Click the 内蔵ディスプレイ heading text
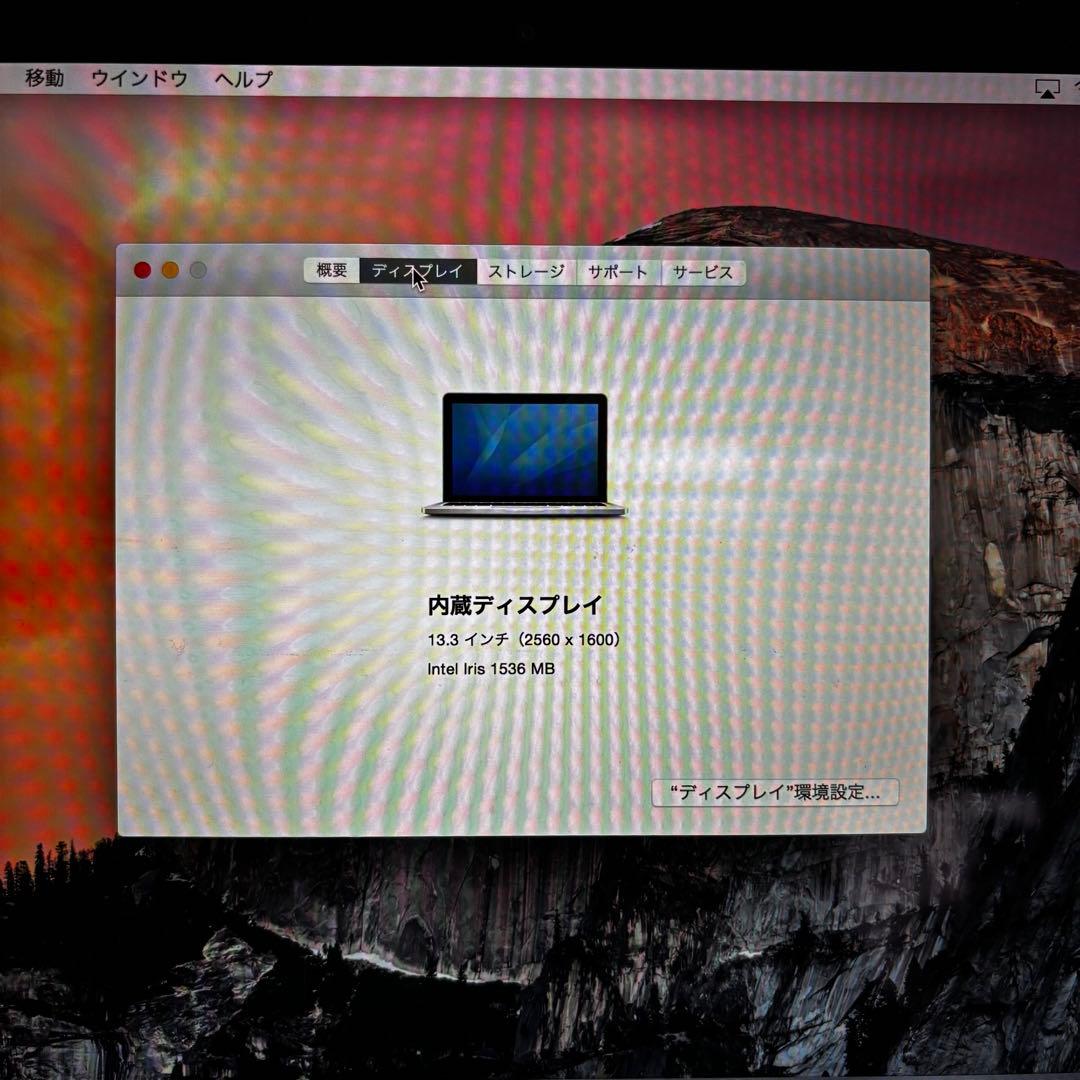The height and width of the screenshot is (1080, 1080). point(515,602)
